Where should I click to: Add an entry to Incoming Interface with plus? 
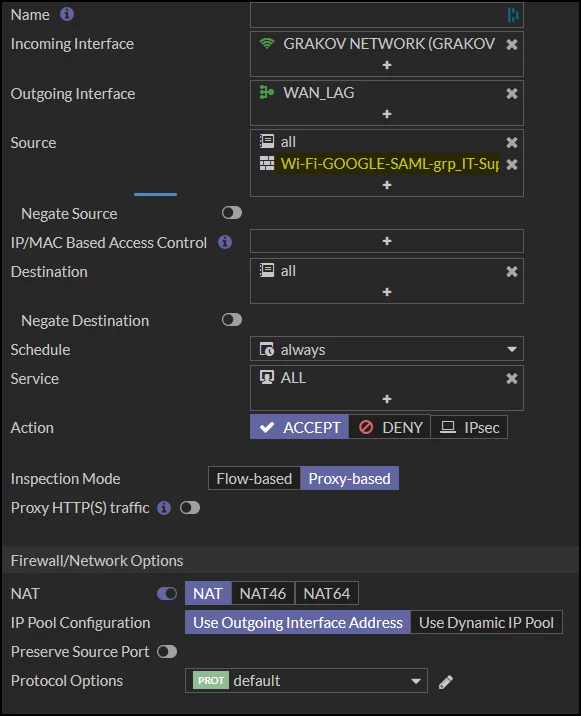click(386, 65)
